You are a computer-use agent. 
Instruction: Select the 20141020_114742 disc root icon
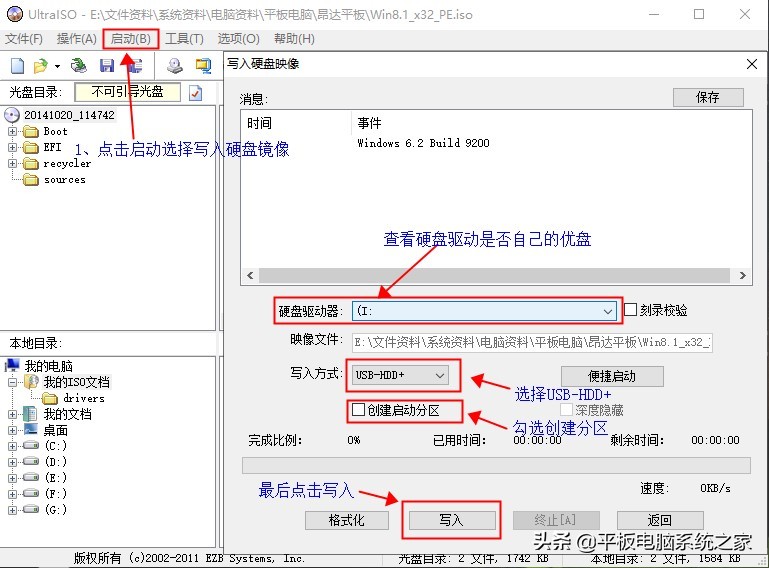(12, 115)
